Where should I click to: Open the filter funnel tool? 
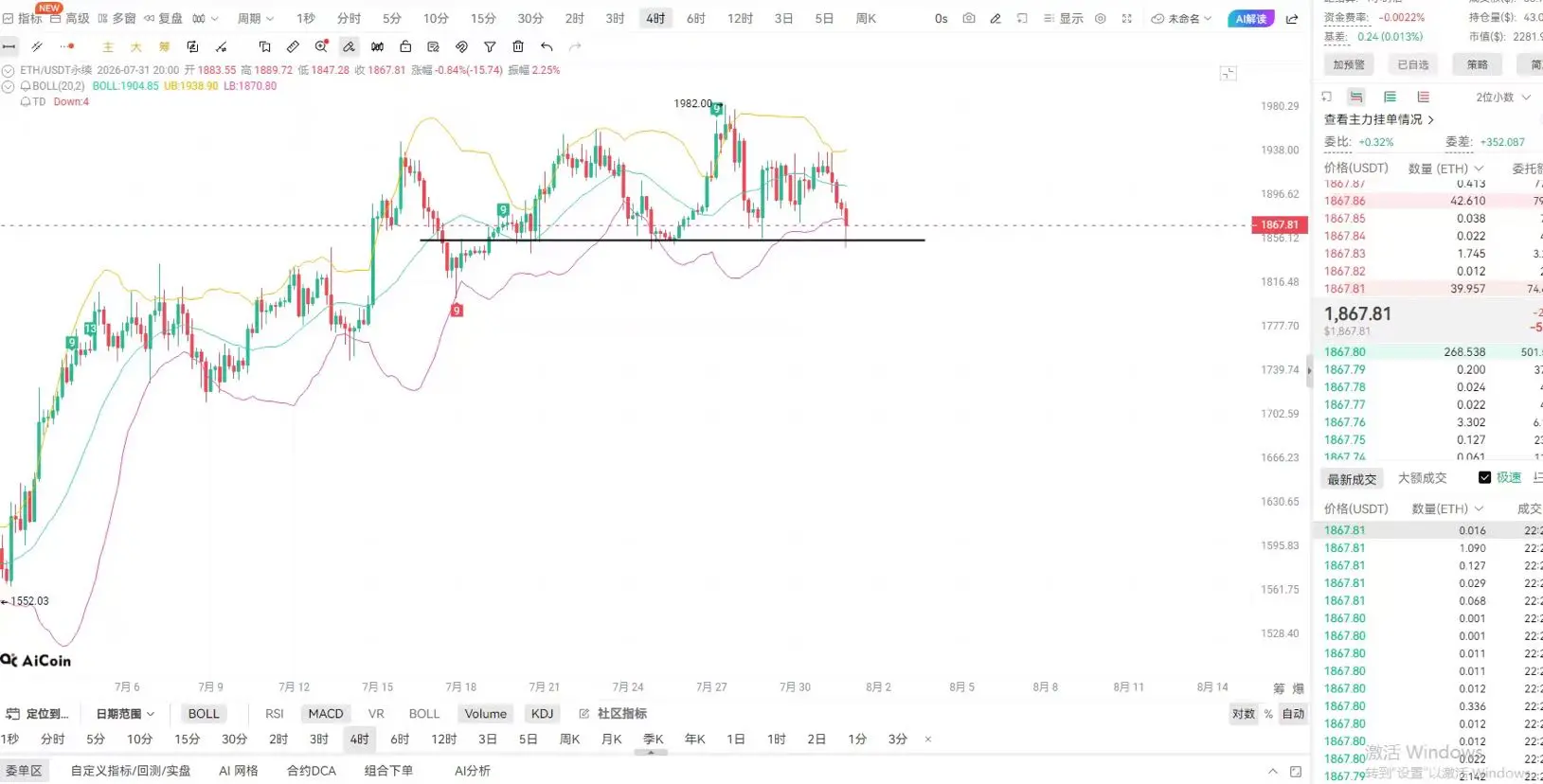[490, 46]
